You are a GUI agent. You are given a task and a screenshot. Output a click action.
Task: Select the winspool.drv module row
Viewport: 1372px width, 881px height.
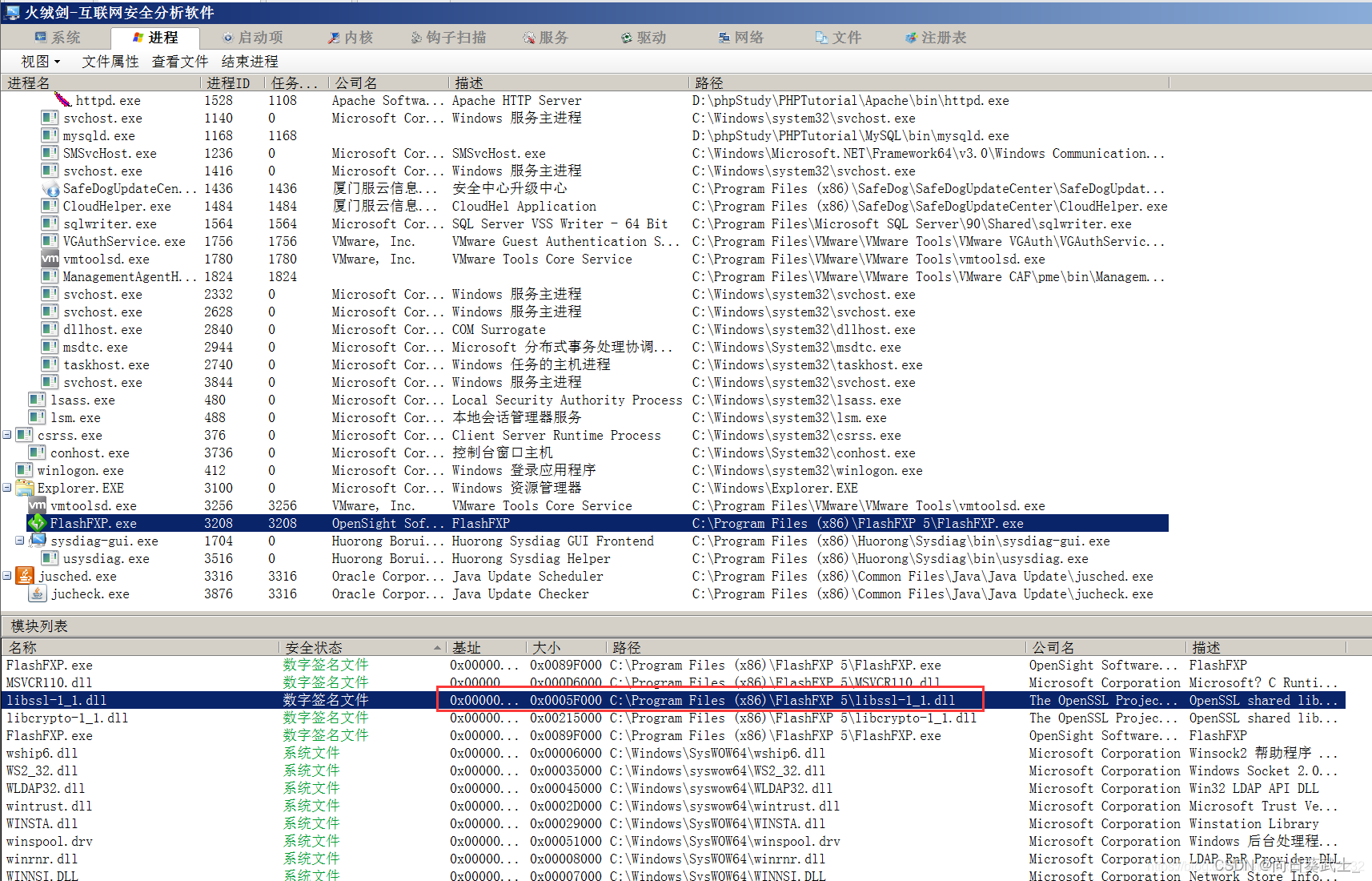673,841
